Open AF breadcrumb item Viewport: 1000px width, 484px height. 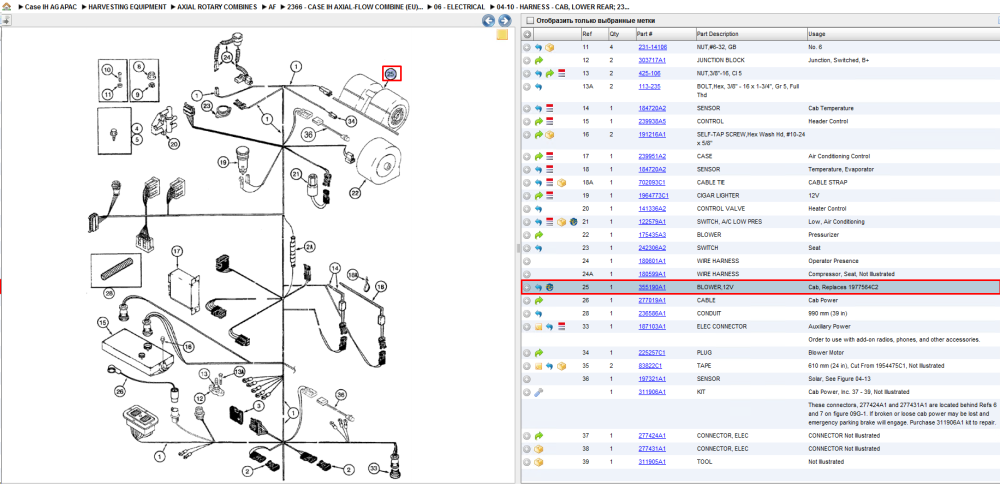click(272, 6)
